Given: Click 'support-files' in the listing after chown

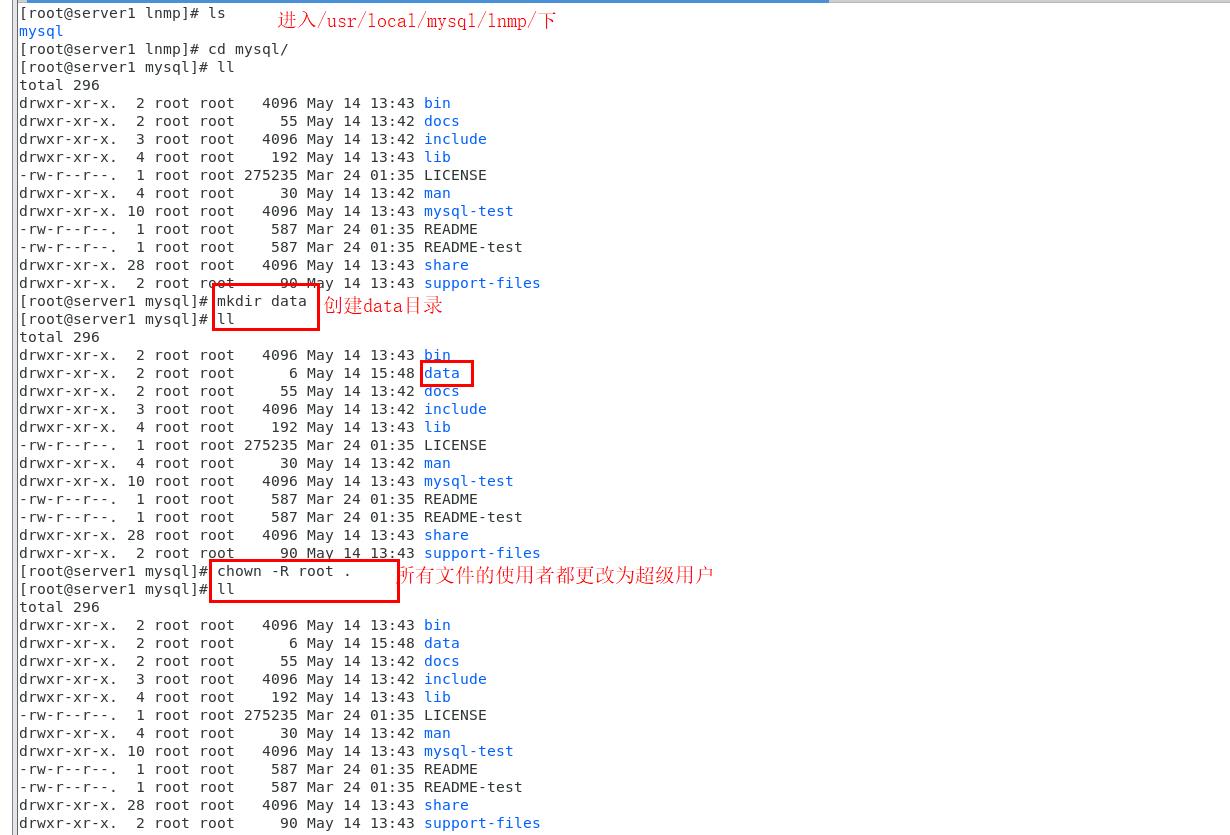Looking at the screenshot, I should click(482, 823).
